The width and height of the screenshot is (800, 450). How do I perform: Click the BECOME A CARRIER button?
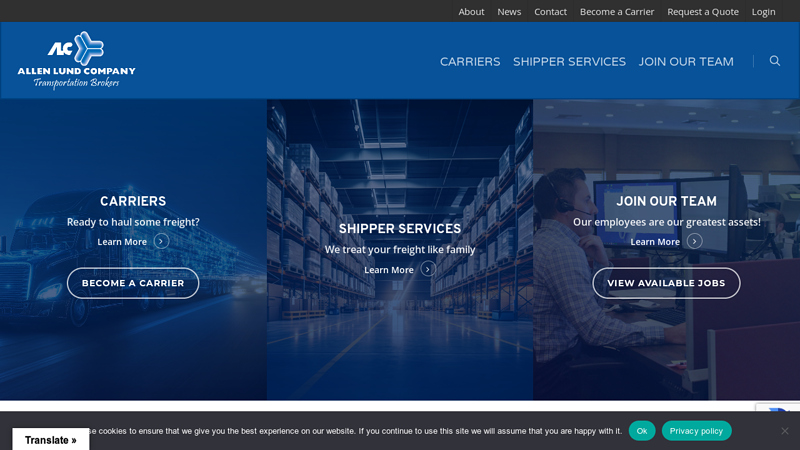click(x=133, y=283)
